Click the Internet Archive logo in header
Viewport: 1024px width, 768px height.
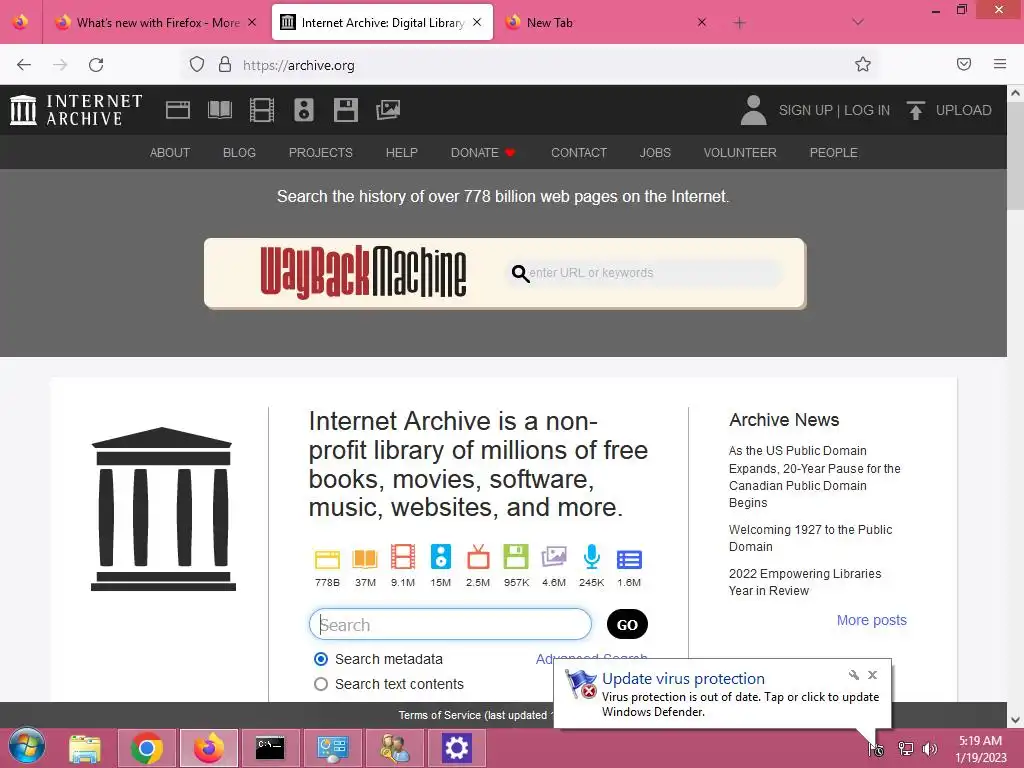coord(76,110)
